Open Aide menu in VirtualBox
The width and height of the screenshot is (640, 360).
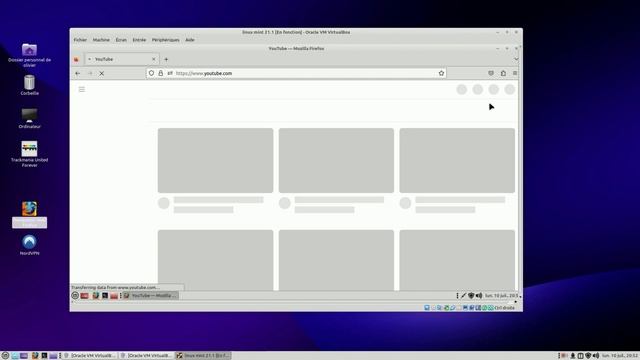click(x=190, y=40)
